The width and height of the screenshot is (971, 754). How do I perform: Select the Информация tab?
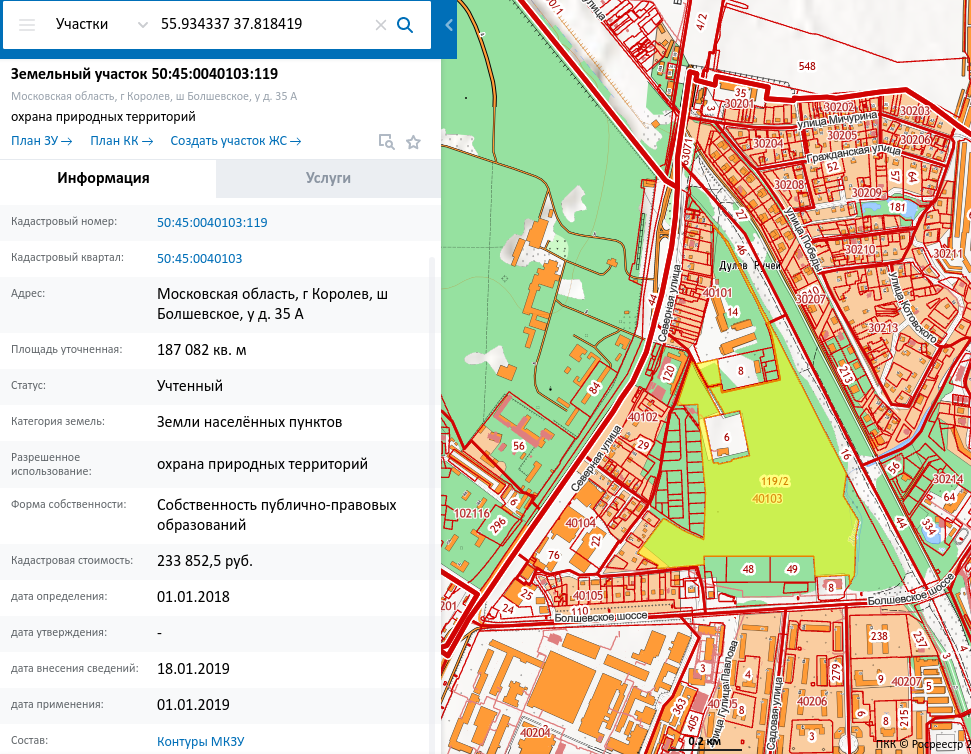point(103,178)
